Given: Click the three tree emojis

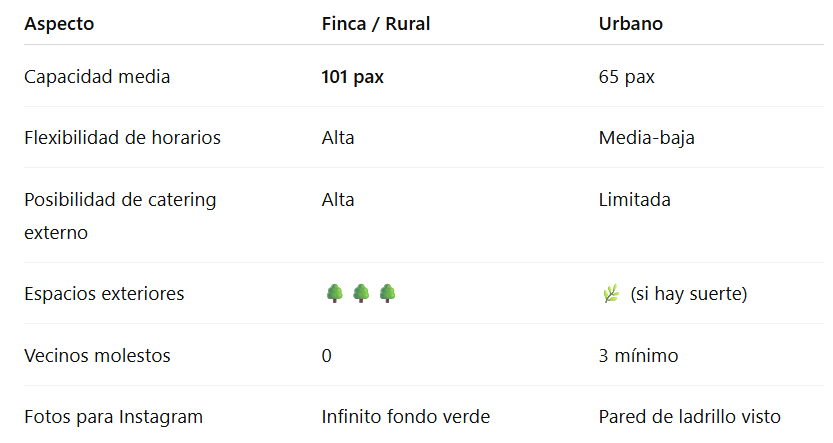Looking at the screenshot, I should pyautogui.click(x=360, y=294).
